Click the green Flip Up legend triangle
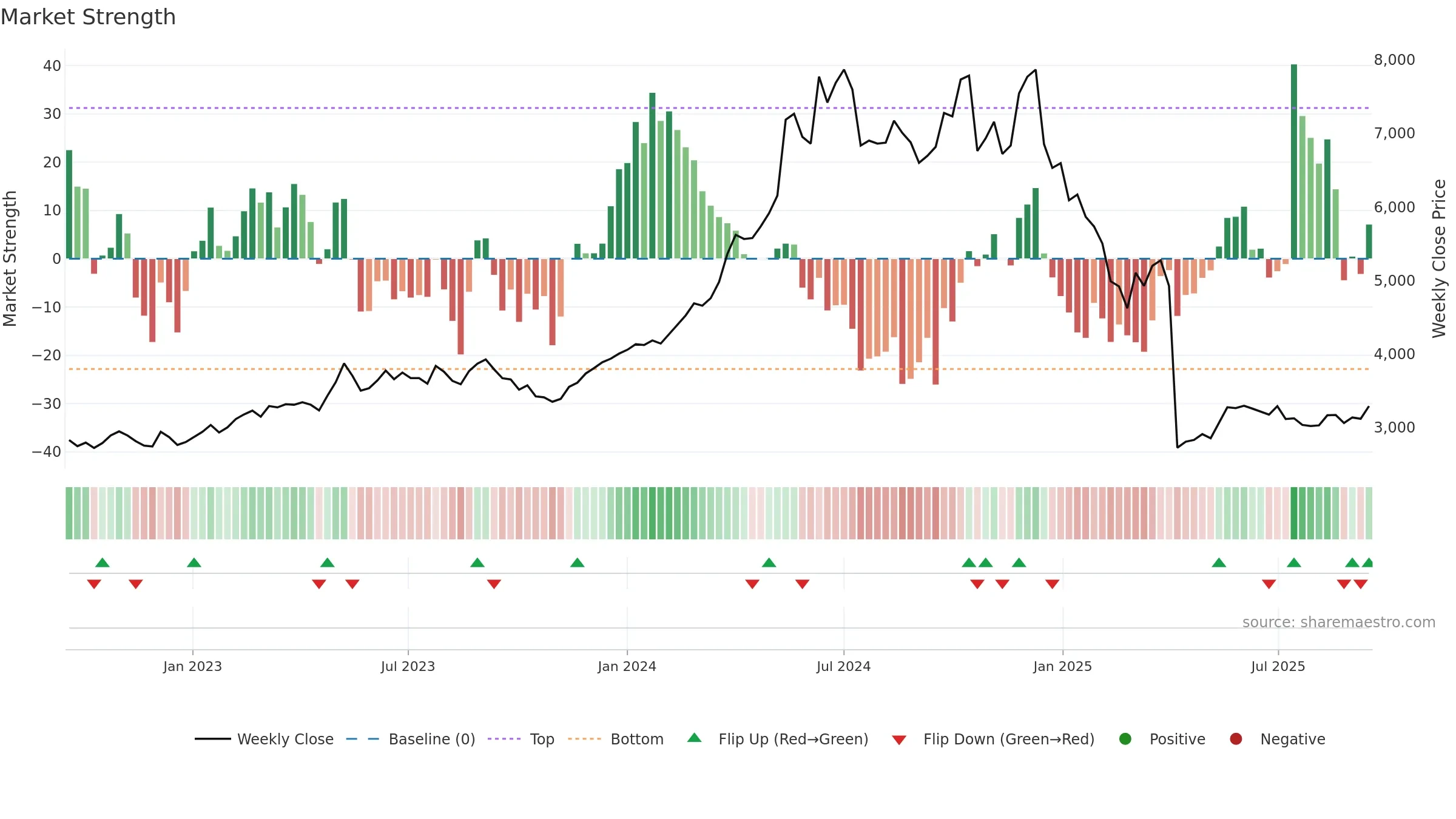The image size is (1456, 819). [695, 738]
